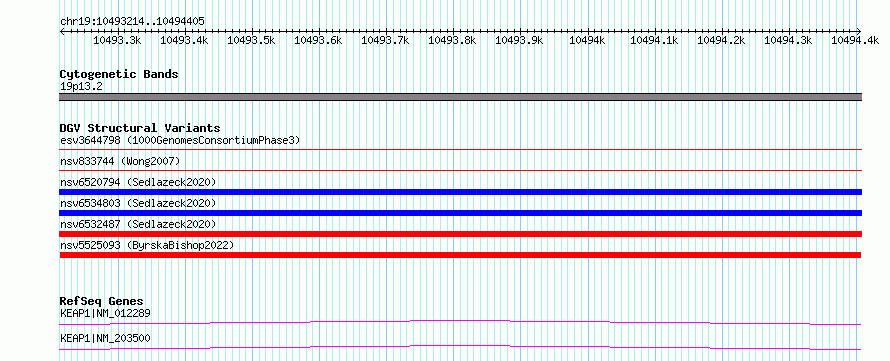Click the RefSeq Genes track title
This screenshot has height=361, width=890.
(x=102, y=301)
